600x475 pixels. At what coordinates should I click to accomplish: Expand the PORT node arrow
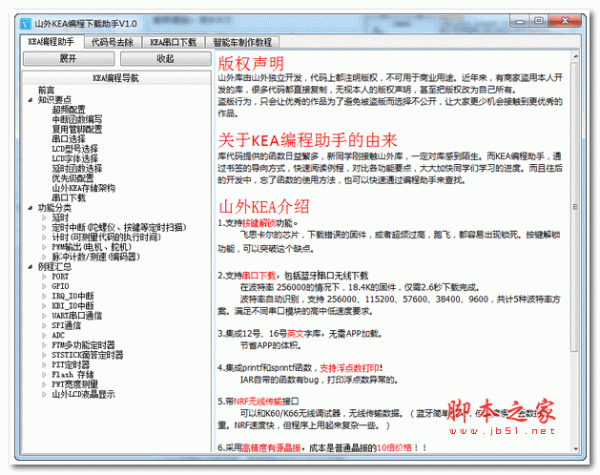(x=44, y=276)
